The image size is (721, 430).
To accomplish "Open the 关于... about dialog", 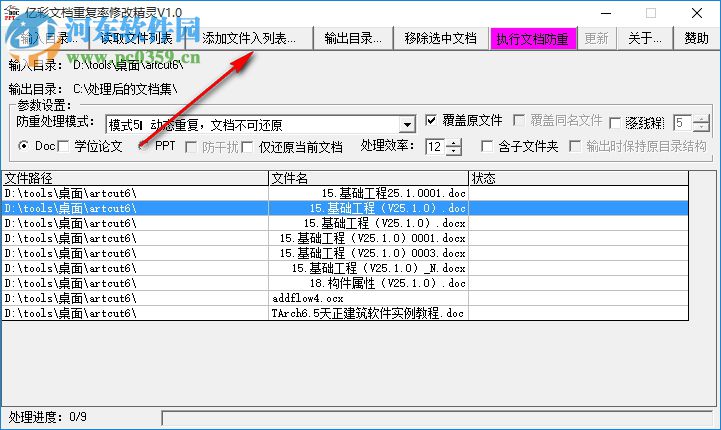I will 644,39.
